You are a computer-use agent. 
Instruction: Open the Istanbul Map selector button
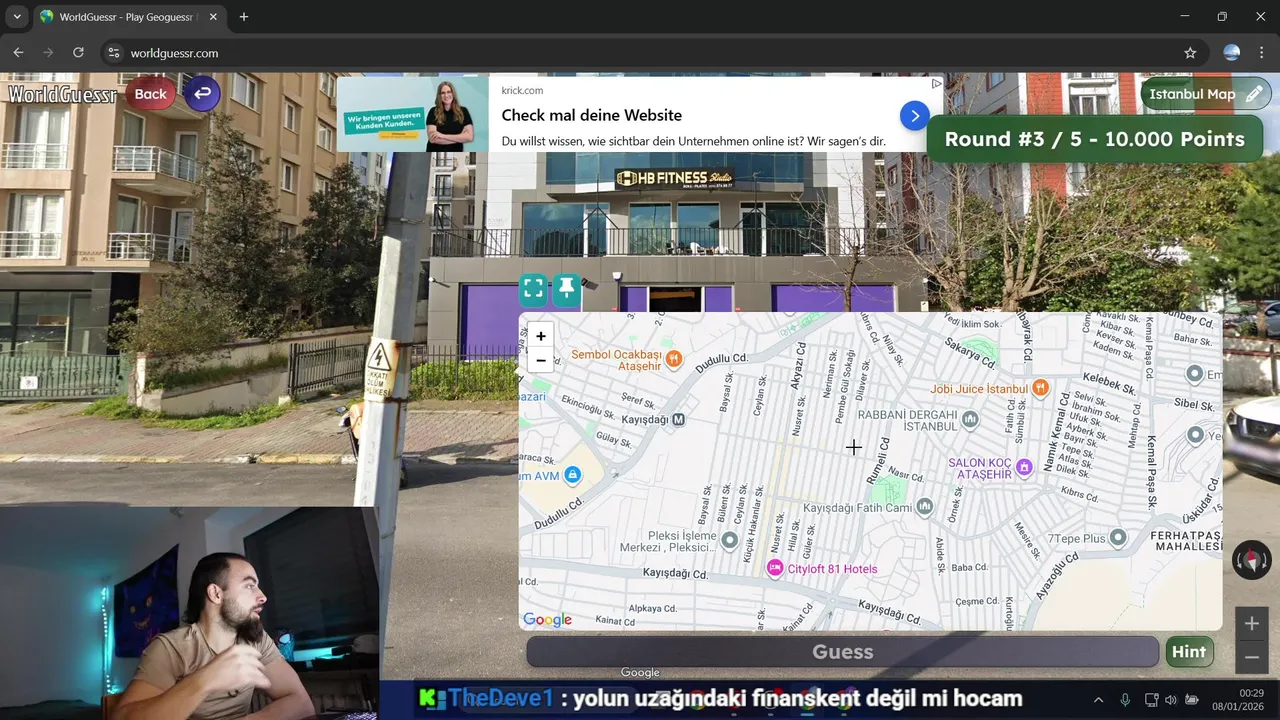tap(1206, 94)
